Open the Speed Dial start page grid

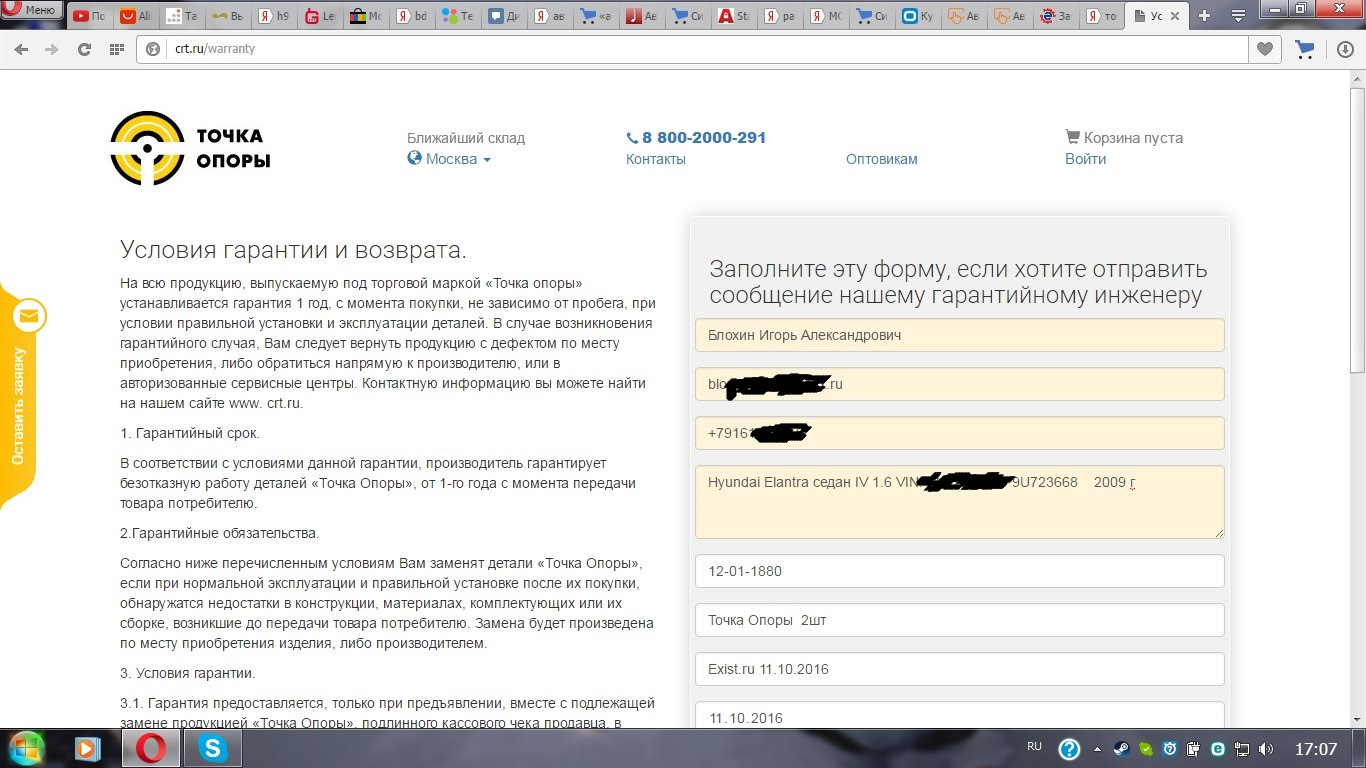(x=116, y=49)
